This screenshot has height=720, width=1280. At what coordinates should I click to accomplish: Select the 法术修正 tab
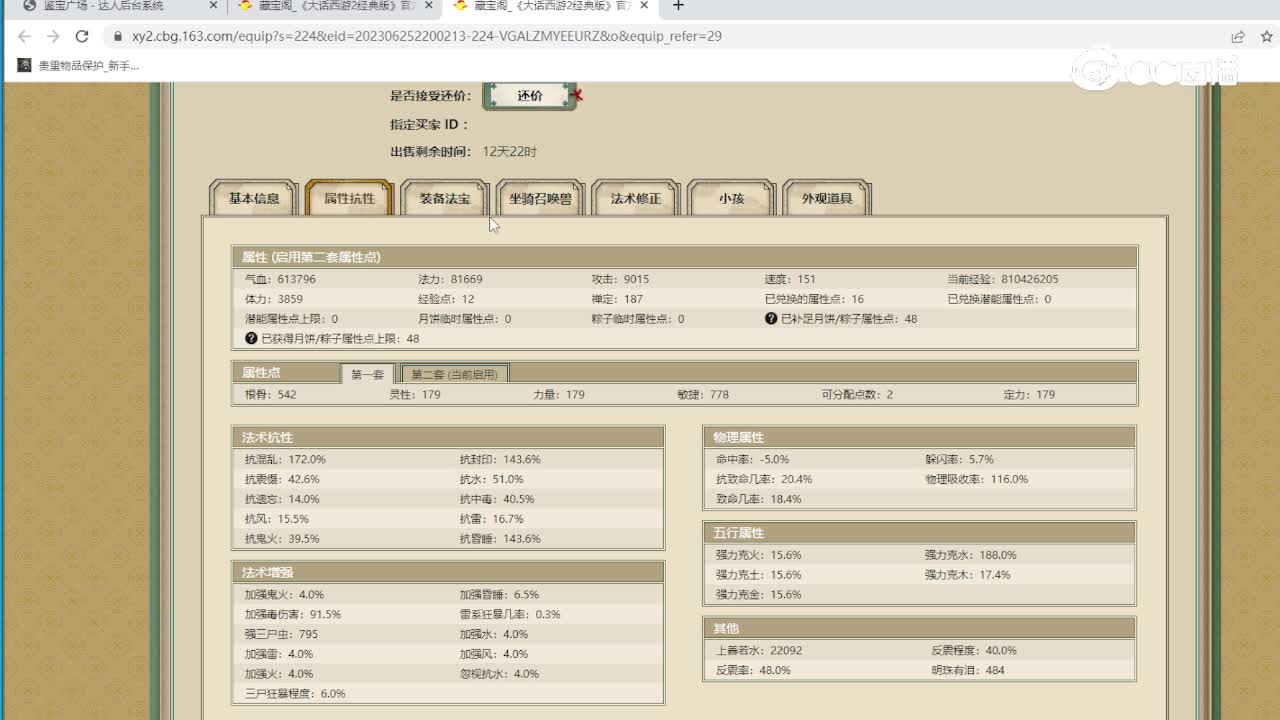[636, 198]
